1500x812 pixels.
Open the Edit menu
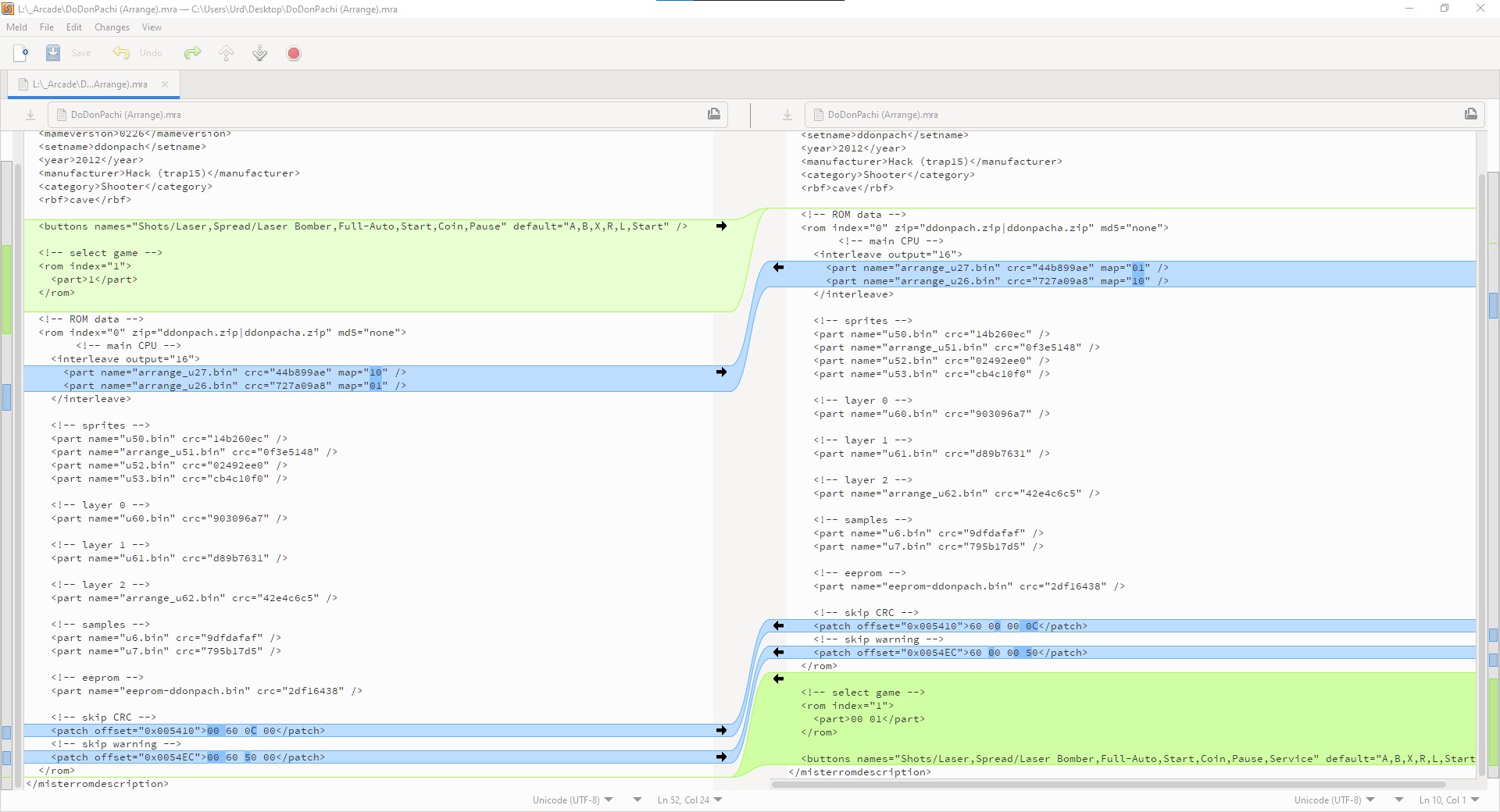[x=74, y=27]
